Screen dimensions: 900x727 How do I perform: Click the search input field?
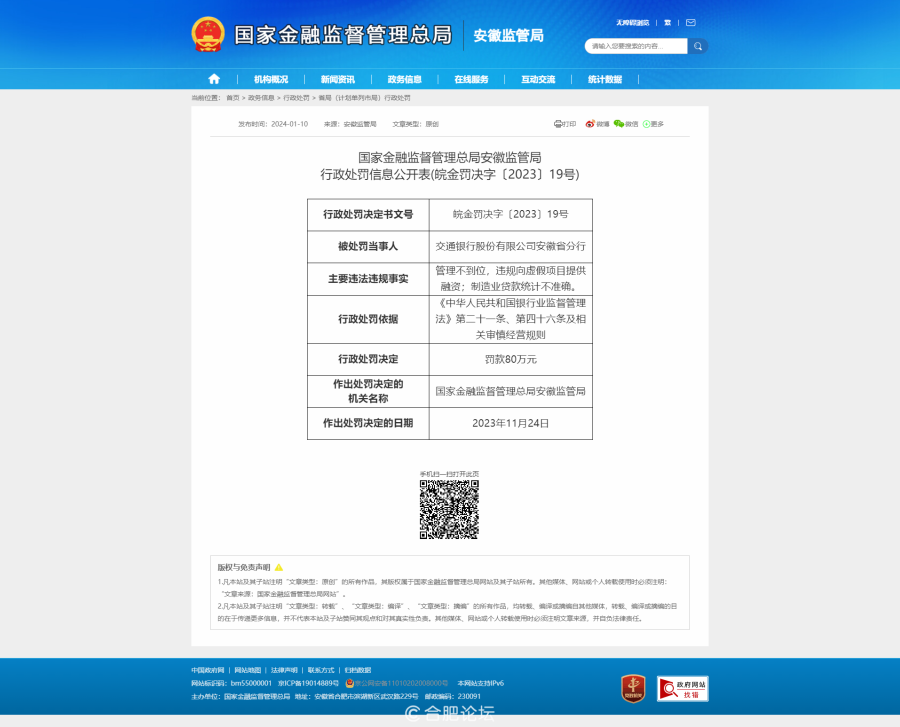[636, 46]
